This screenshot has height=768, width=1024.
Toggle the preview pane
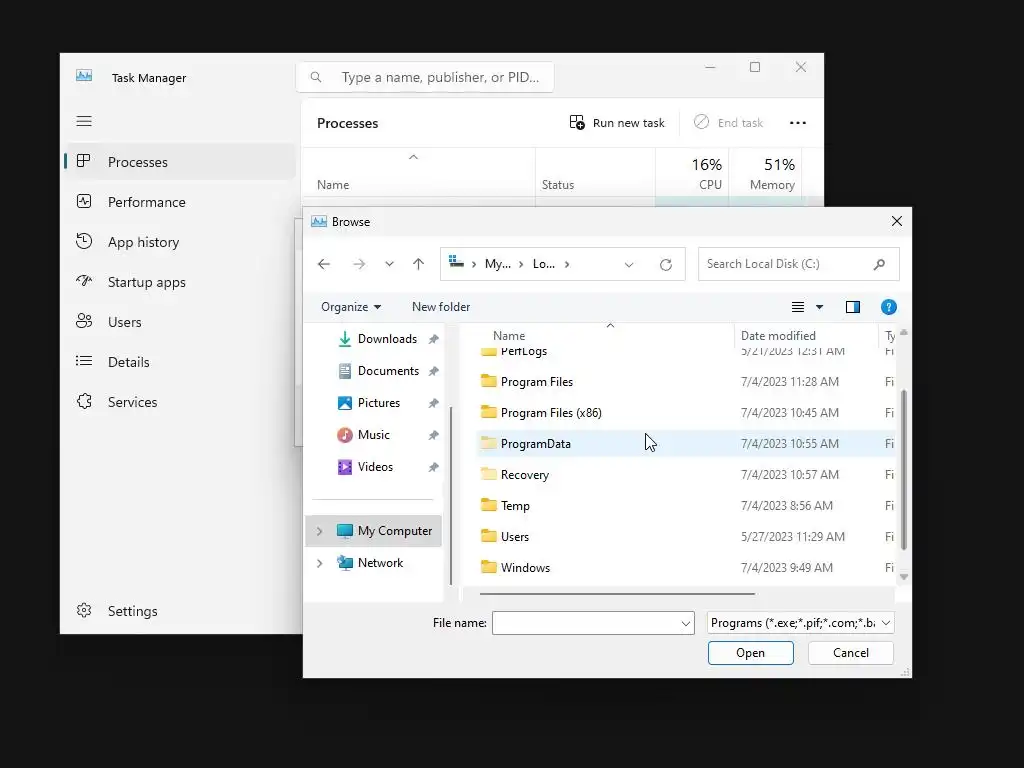[852, 307]
